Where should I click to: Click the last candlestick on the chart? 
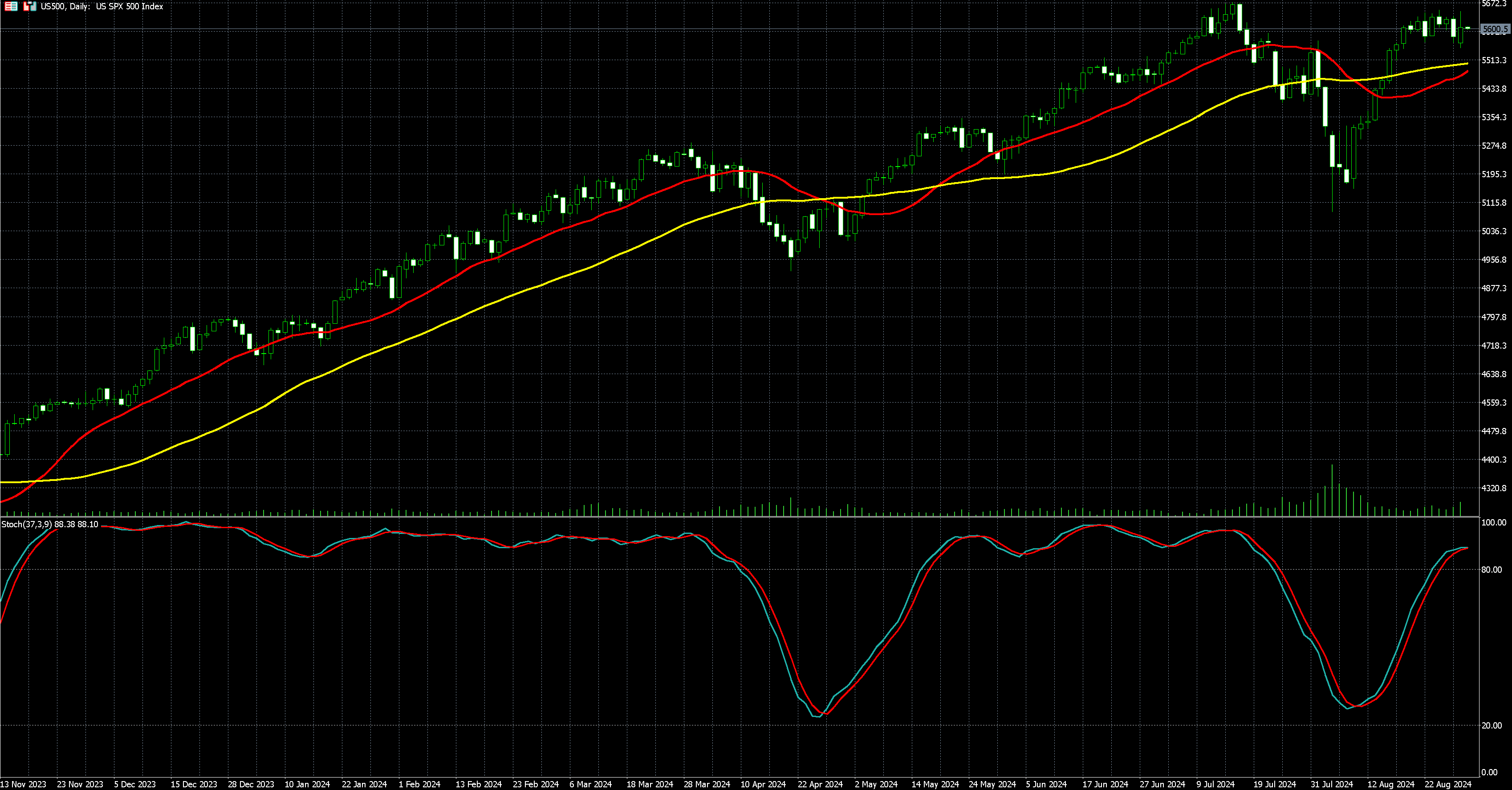click(1467, 28)
